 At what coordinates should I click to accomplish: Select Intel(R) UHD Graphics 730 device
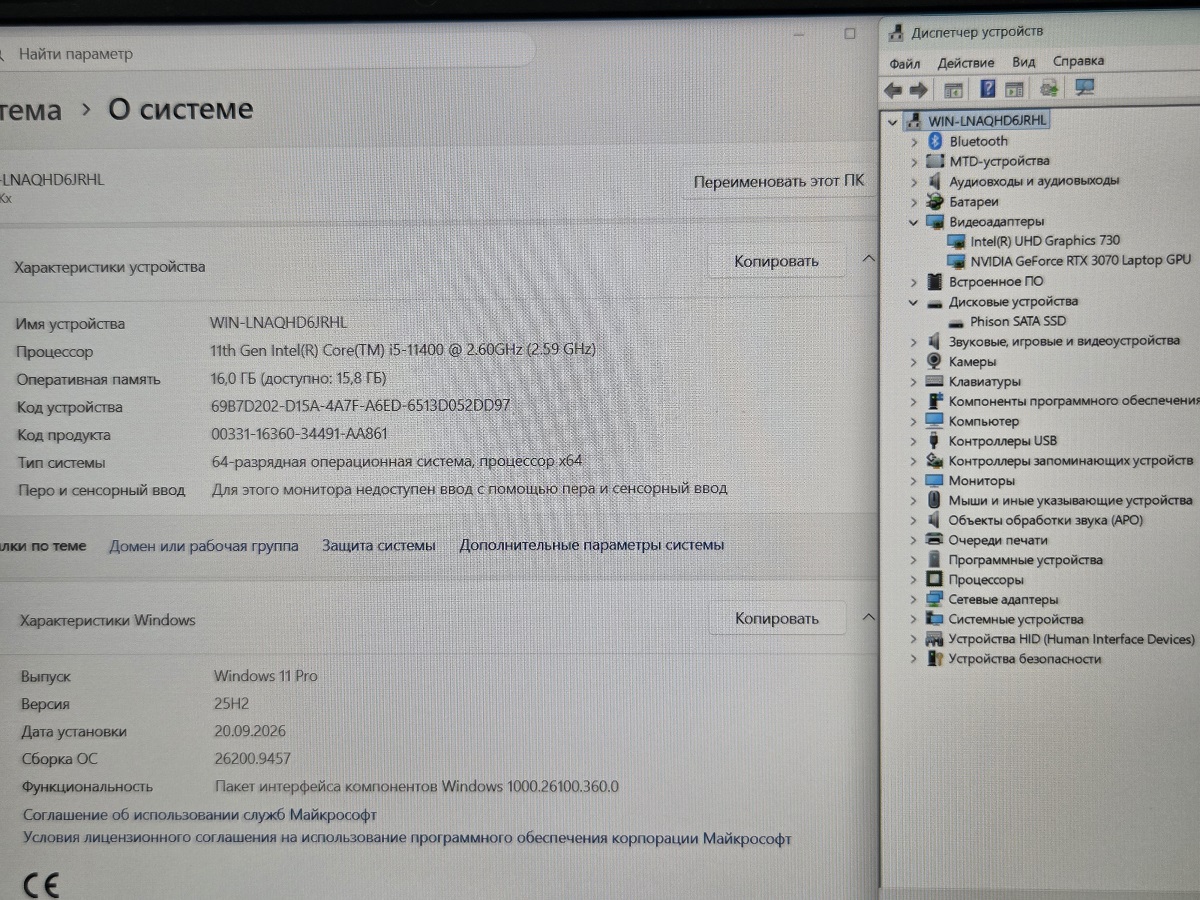click(1045, 240)
